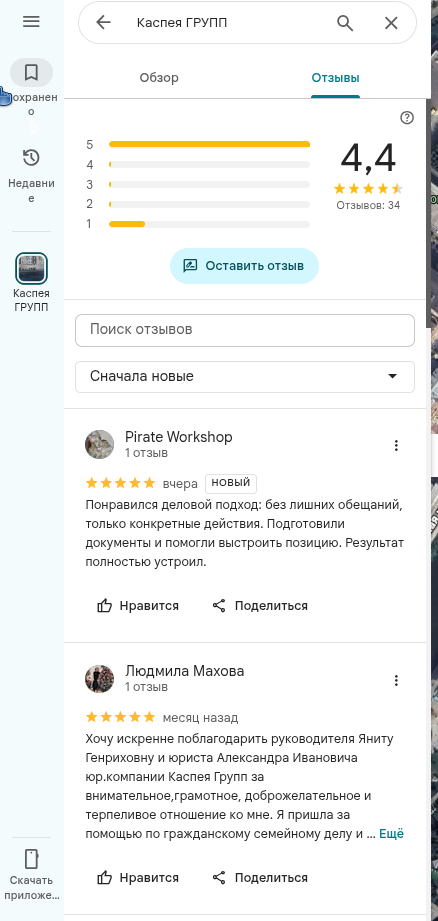Switch to the Отзывы tab
438x921 pixels.
(335, 78)
